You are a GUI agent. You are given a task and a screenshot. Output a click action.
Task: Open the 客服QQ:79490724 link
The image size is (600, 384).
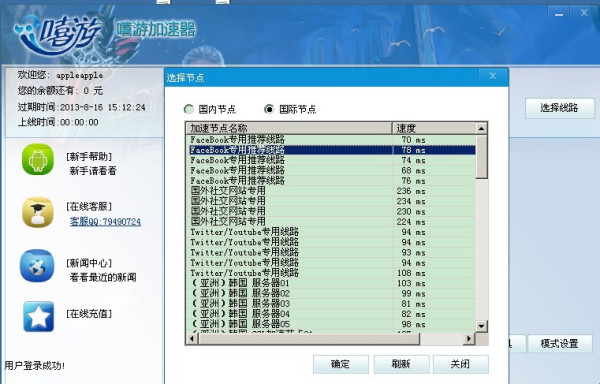coord(105,221)
